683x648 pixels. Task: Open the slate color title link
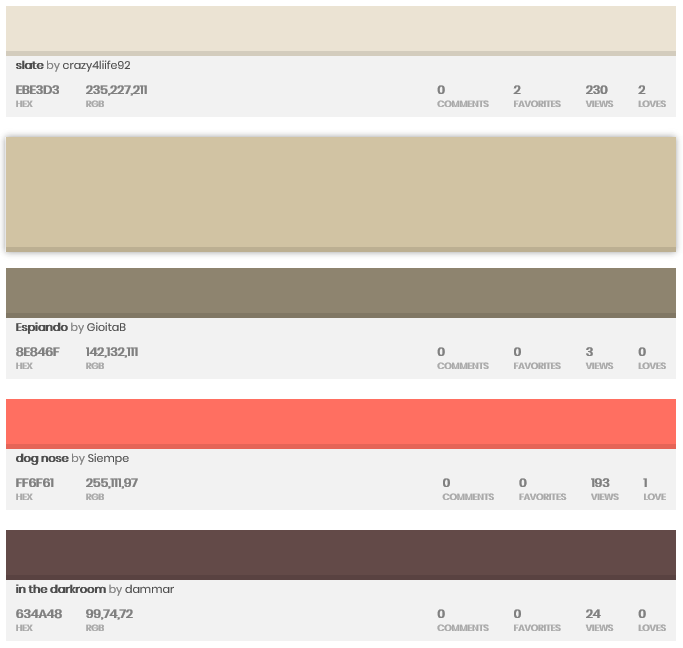[x=30, y=65]
